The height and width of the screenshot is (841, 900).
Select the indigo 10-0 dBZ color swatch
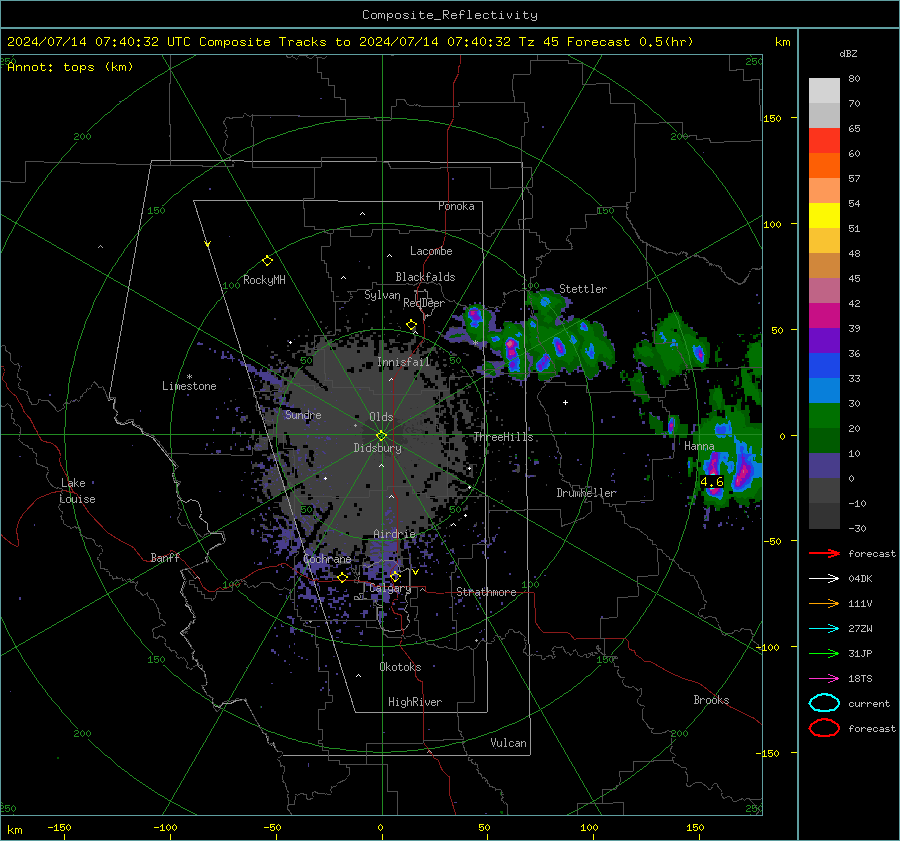(x=824, y=466)
